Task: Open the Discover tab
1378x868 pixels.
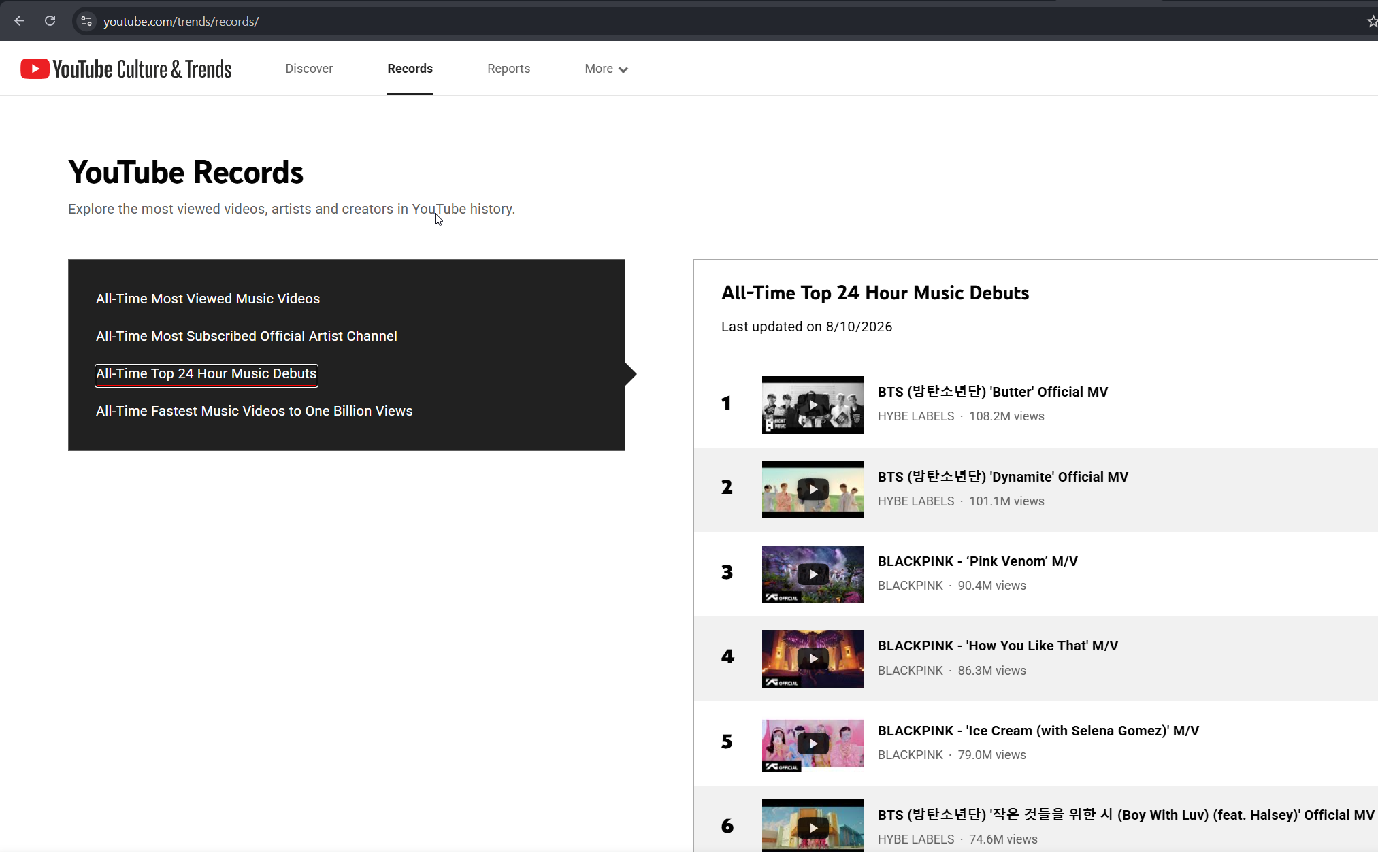Action: click(309, 69)
